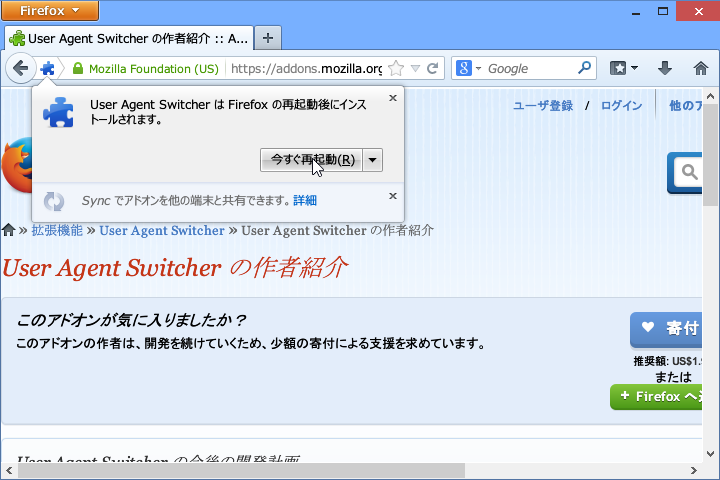Screen dimensions: 720x480
Task: Click the Google search input field
Action: (x=530, y=68)
